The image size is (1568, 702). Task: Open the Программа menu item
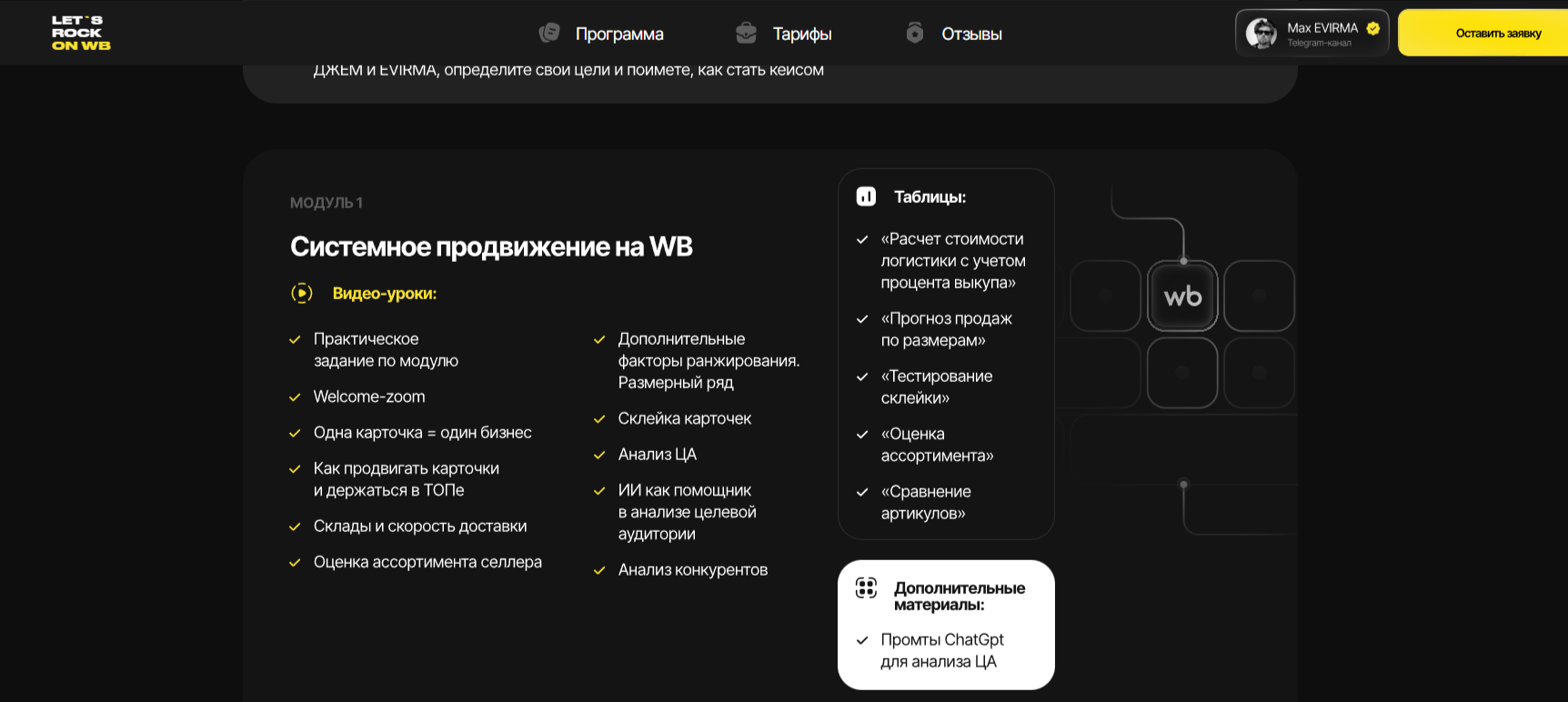point(619,34)
